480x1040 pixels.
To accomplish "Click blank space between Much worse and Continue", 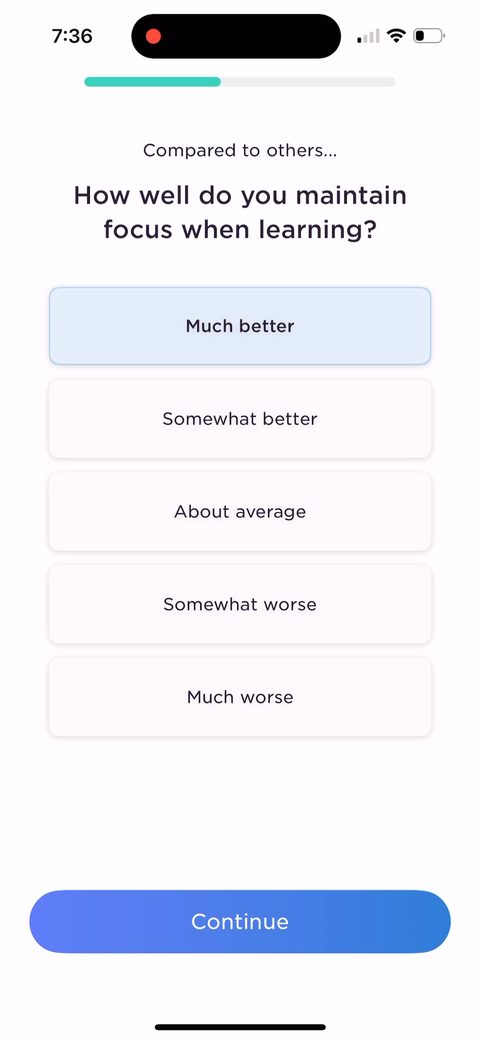I will [x=240, y=812].
